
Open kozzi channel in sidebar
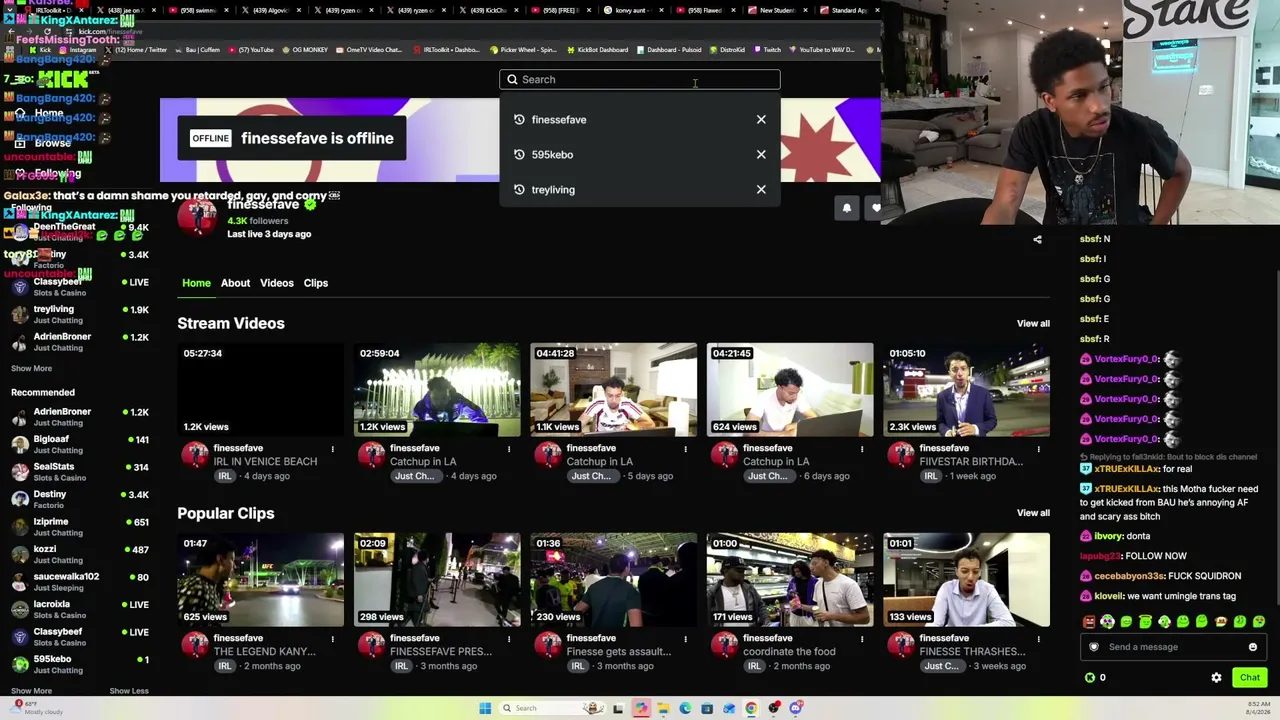click(x=80, y=554)
